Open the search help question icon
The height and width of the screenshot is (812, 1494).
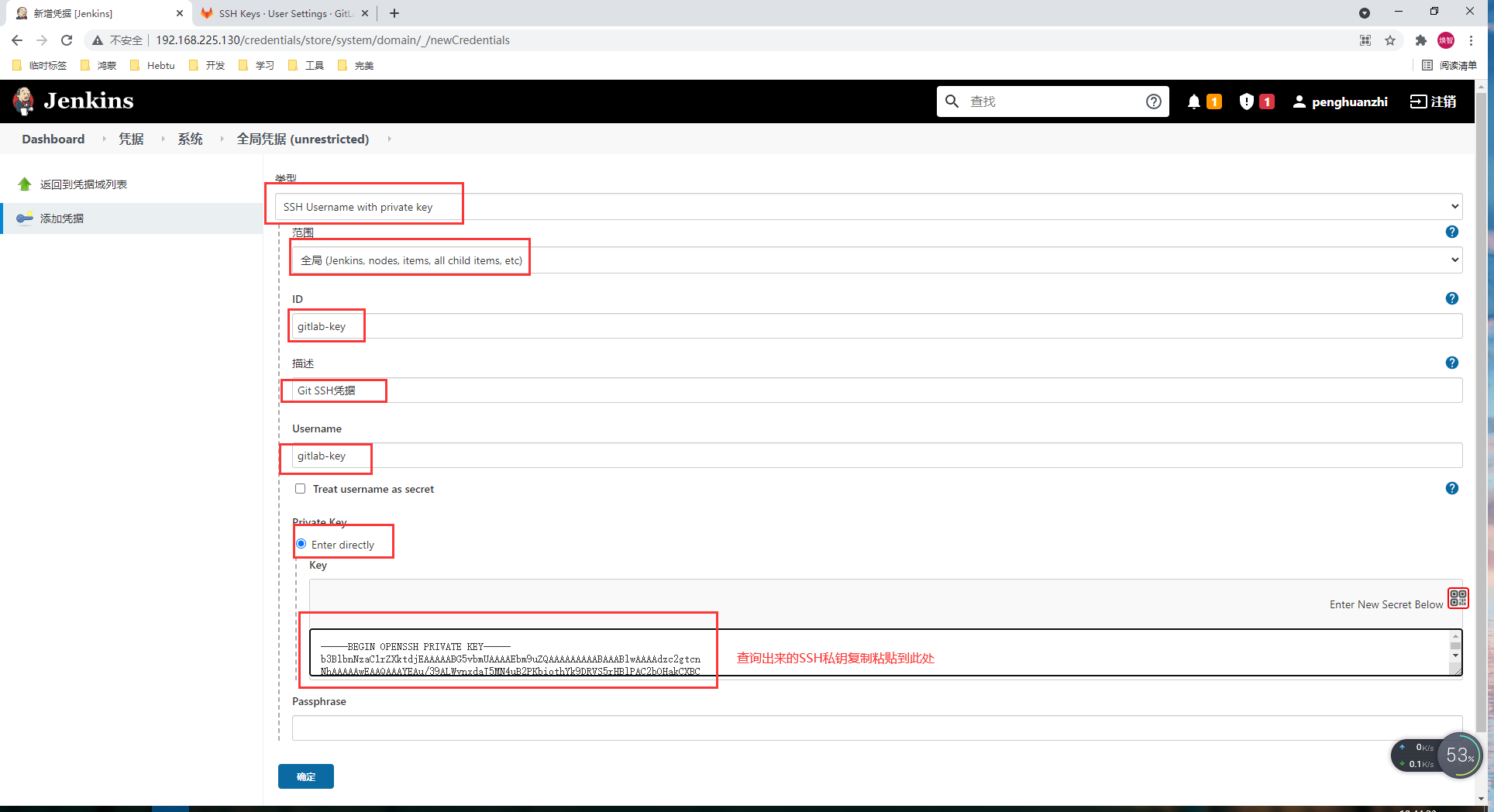coord(1153,101)
